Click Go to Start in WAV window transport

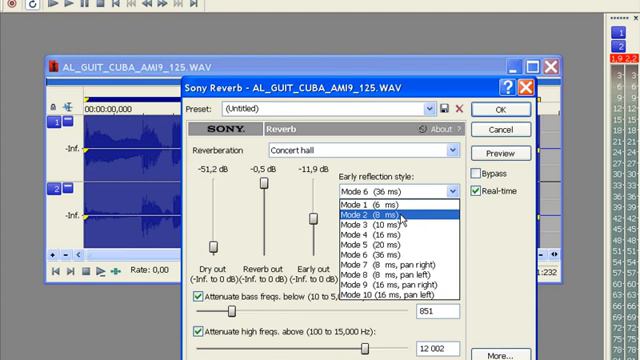56,271
